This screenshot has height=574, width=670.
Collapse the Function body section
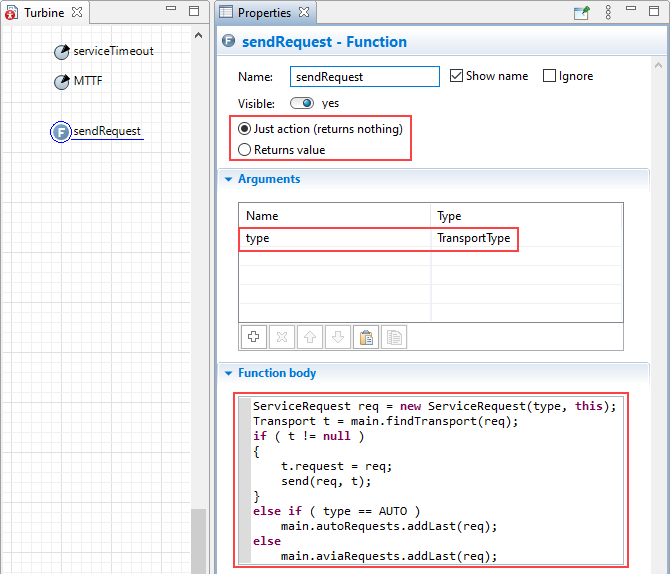tap(229, 373)
